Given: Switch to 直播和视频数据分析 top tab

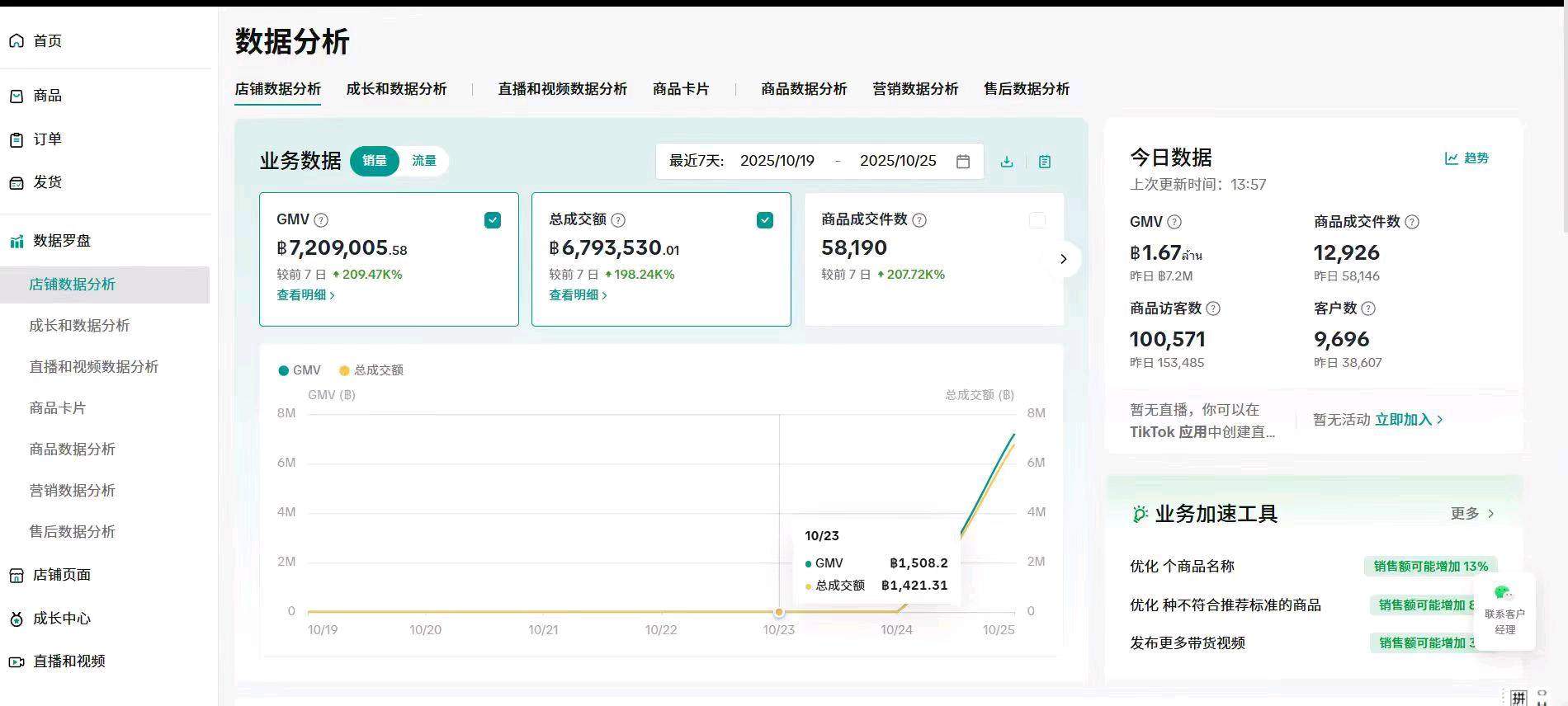Looking at the screenshot, I should (x=563, y=89).
